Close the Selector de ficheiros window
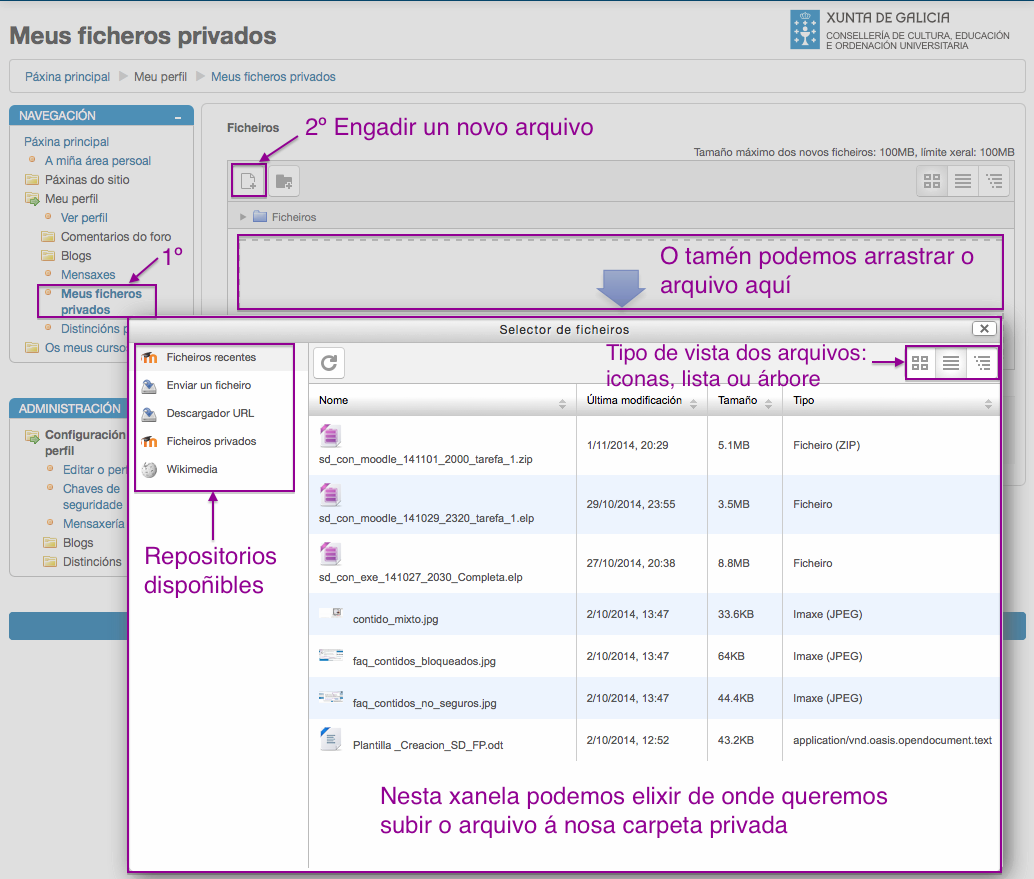This screenshot has width=1034, height=879. pyautogui.click(x=984, y=328)
